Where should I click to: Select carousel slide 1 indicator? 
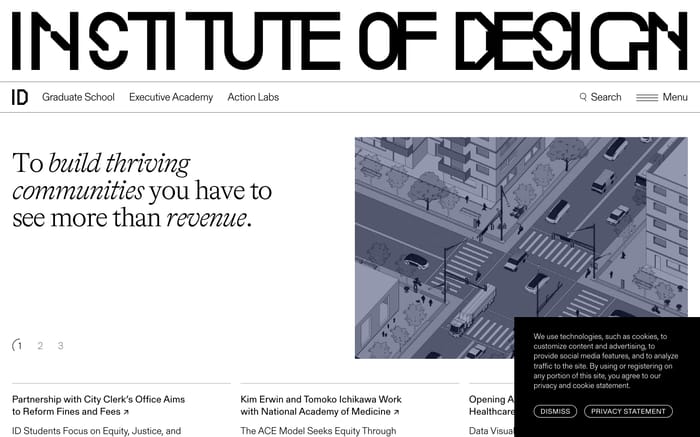coord(18,345)
